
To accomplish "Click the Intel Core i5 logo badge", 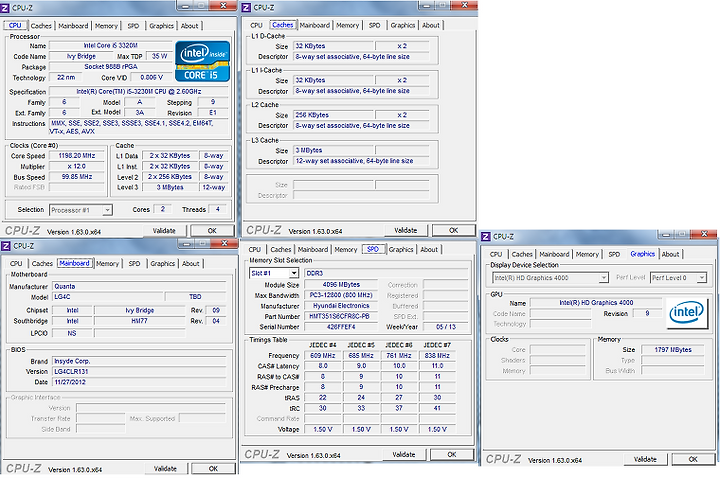I will [x=202, y=61].
